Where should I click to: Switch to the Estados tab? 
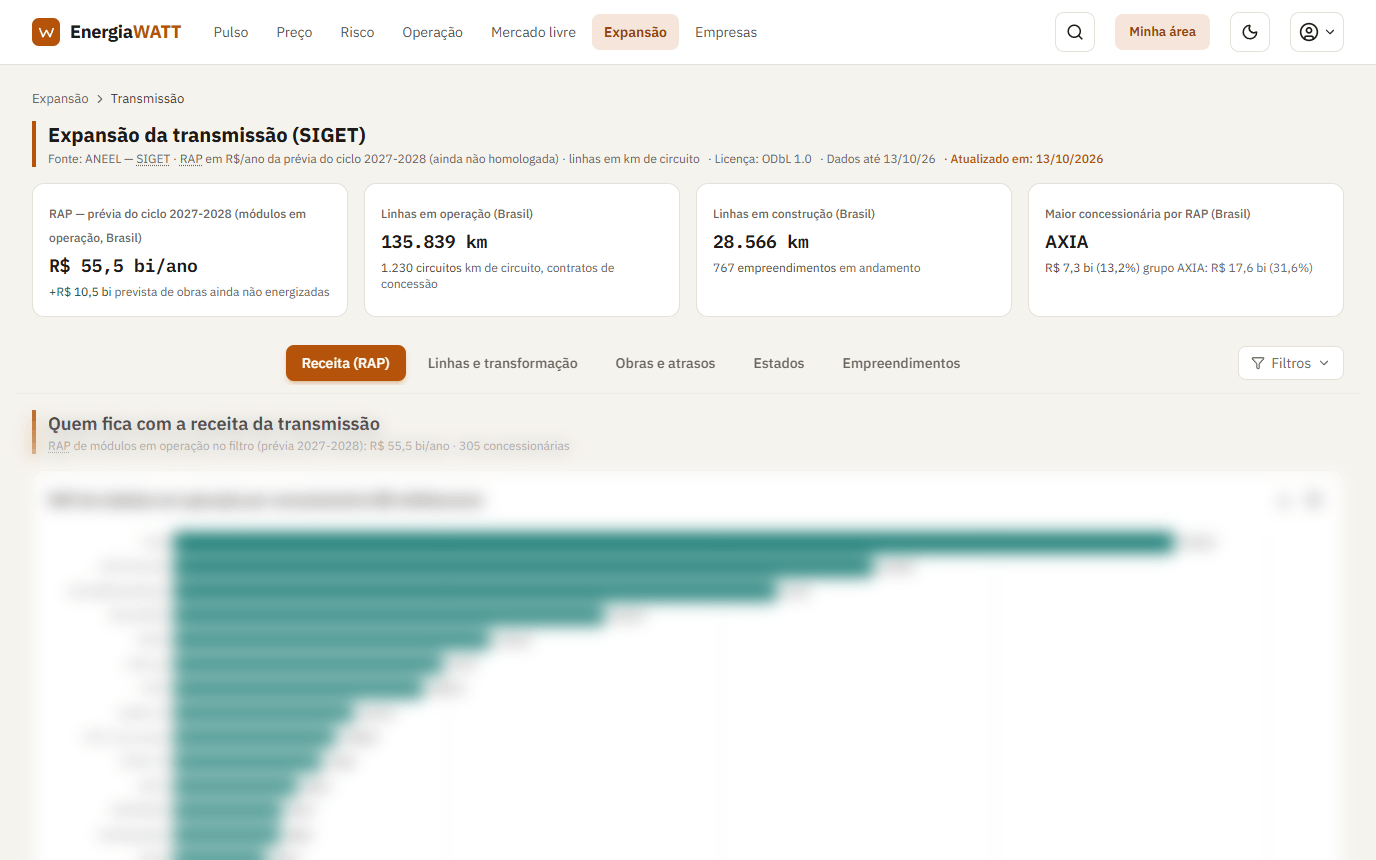click(x=779, y=363)
